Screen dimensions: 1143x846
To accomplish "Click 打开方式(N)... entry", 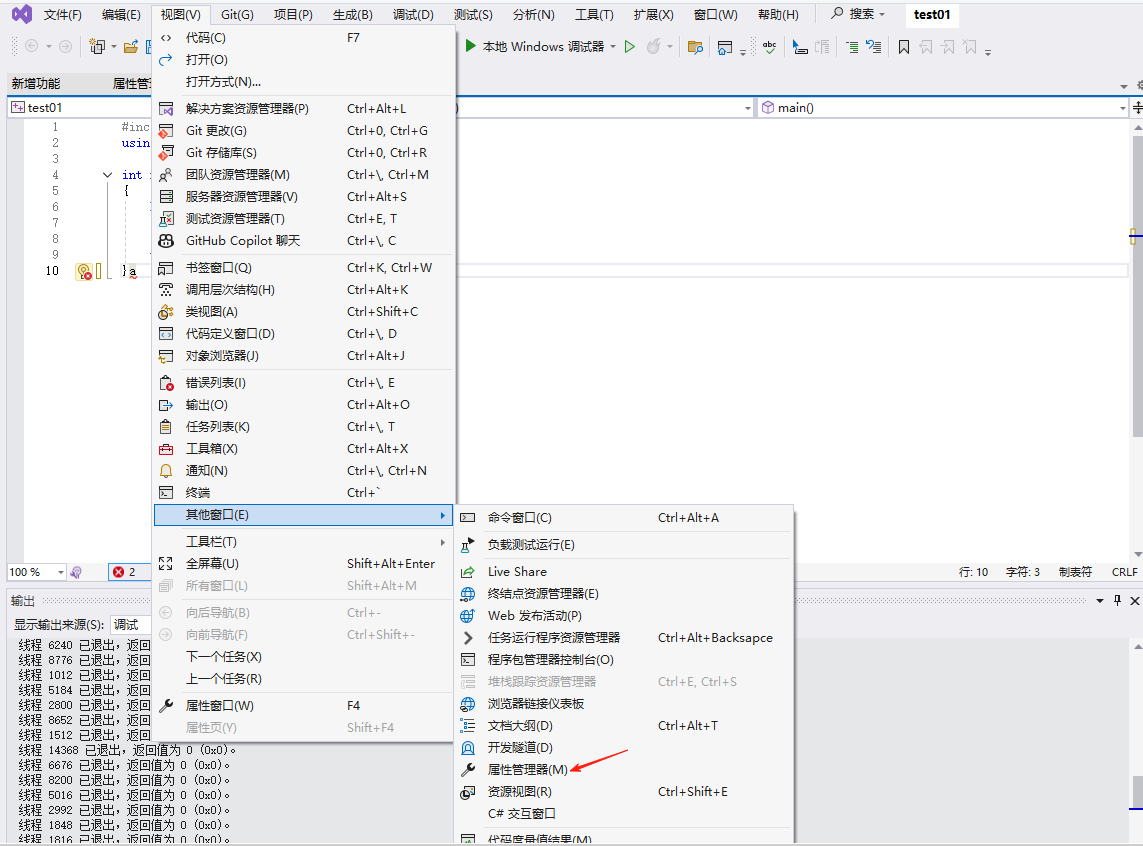I will 303,82.
